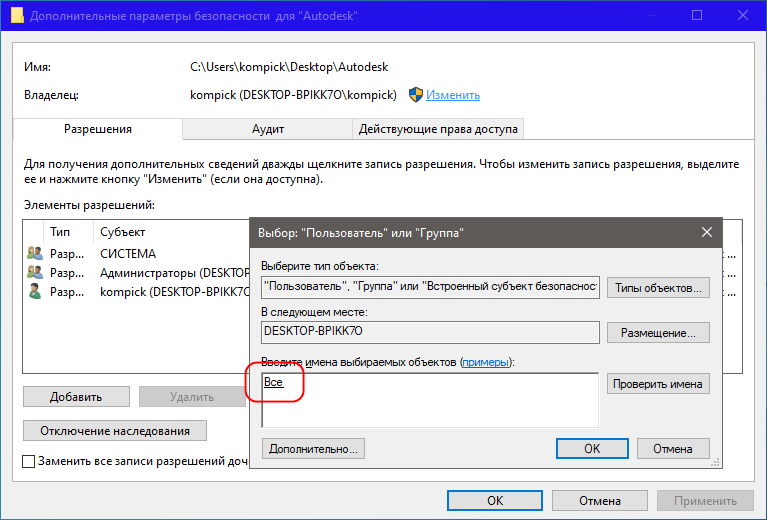Click the Изменить owner link

[x=453, y=95]
